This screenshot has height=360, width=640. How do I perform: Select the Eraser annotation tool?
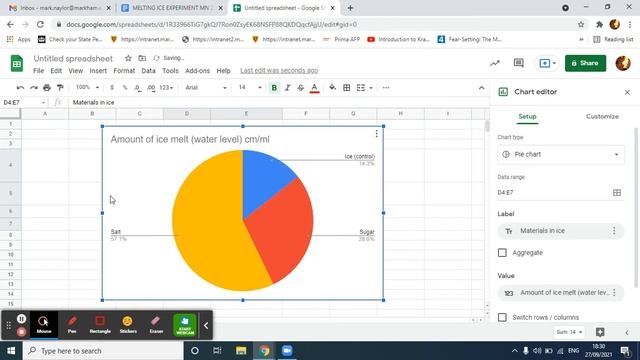[x=156, y=324]
